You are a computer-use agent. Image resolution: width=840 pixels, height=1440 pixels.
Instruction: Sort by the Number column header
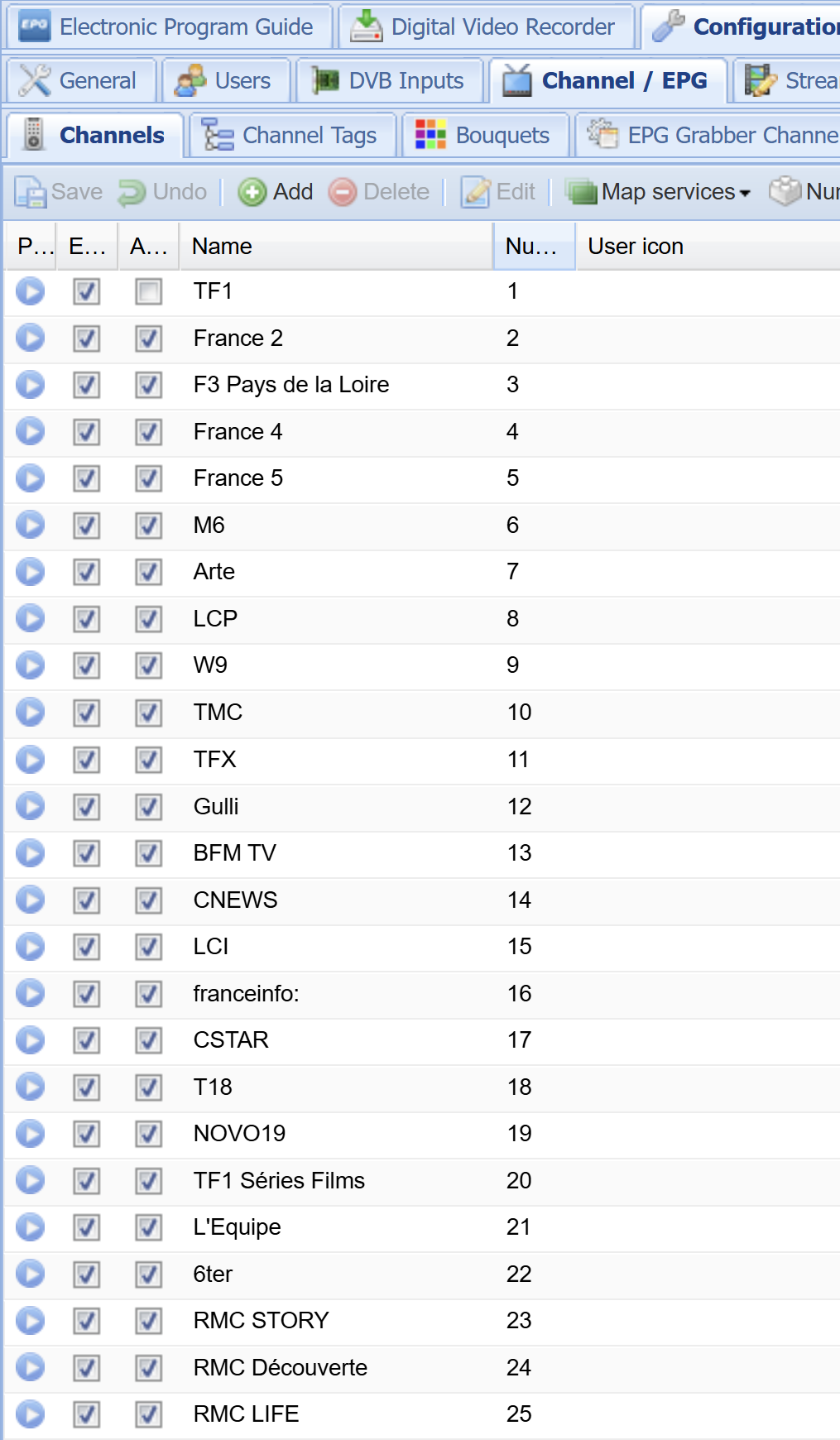click(533, 247)
